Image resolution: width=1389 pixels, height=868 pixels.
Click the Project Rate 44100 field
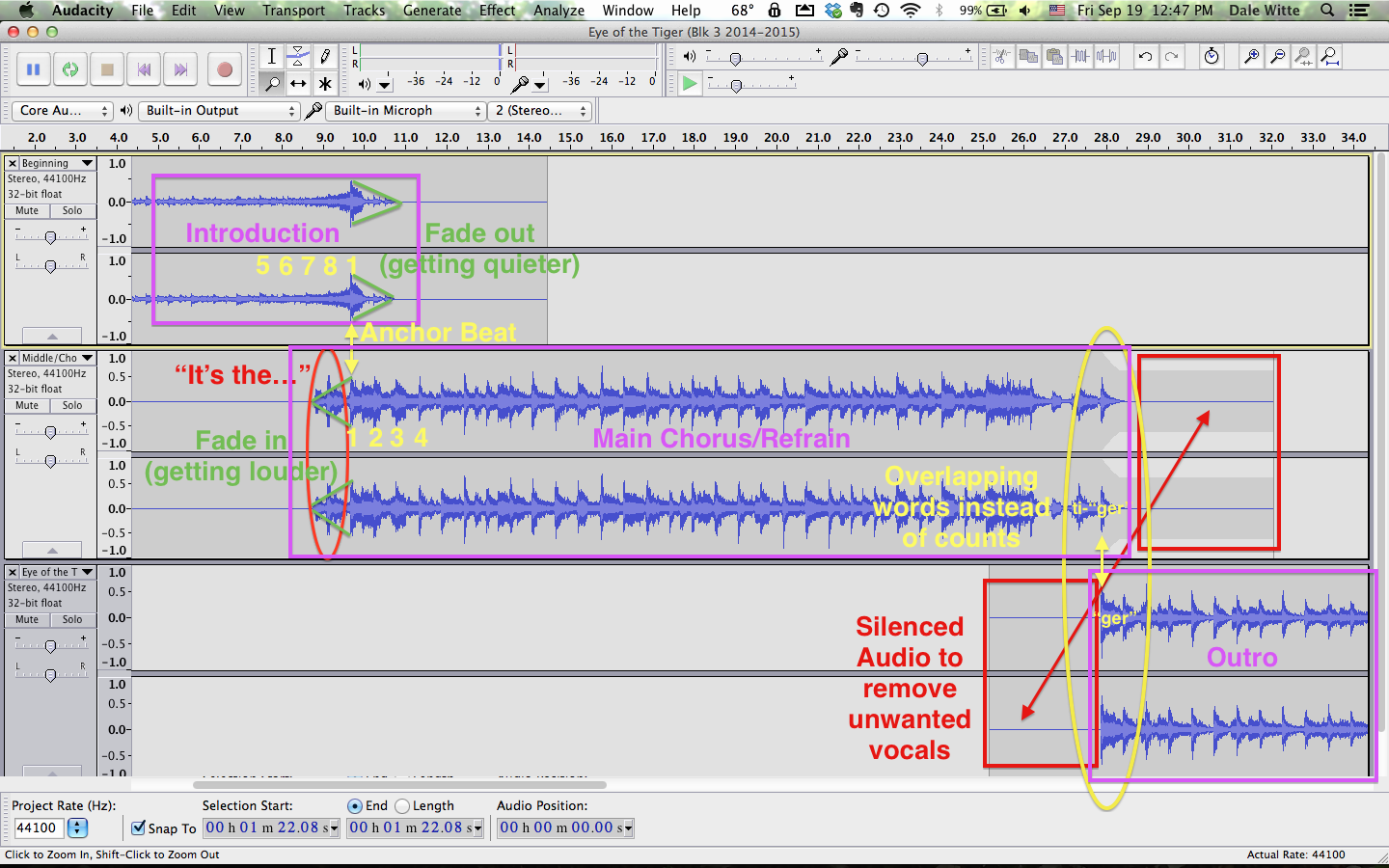[39, 827]
